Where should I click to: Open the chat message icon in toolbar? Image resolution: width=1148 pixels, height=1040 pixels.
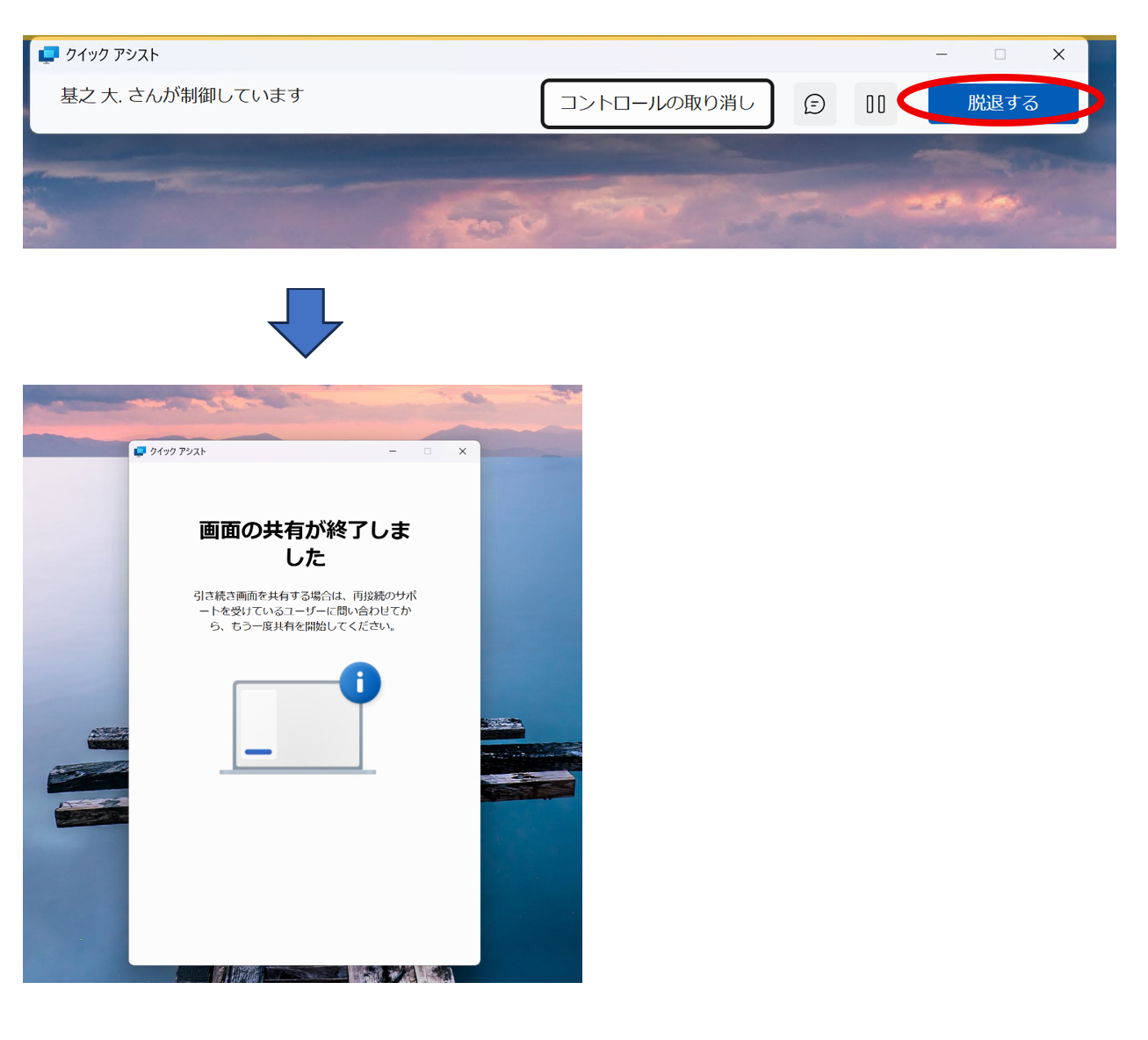pyautogui.click(x=814, y=105)
